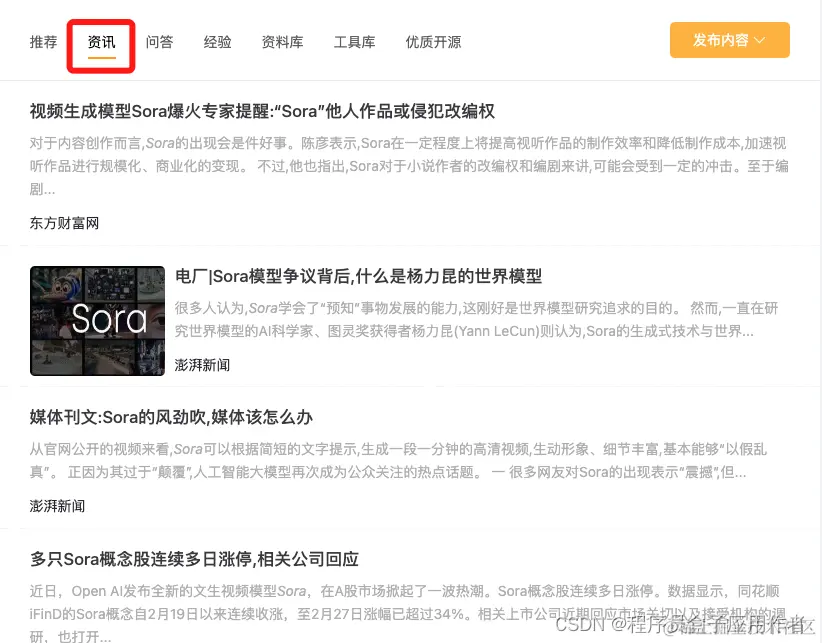The height and width of the screenshot is (643, 822).
Task: Click summary starting 很多人认为,Sora学会了
Action: (x=476, y=320)
